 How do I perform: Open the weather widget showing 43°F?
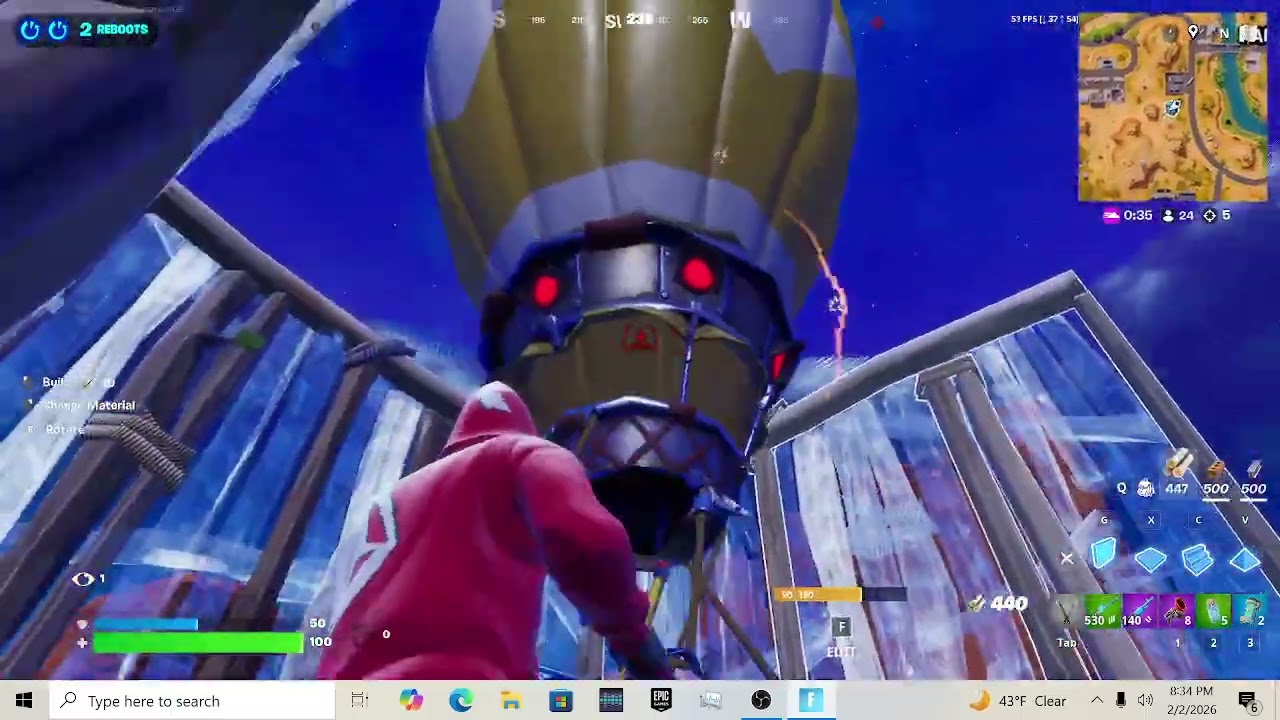(x=1018, y=701)
